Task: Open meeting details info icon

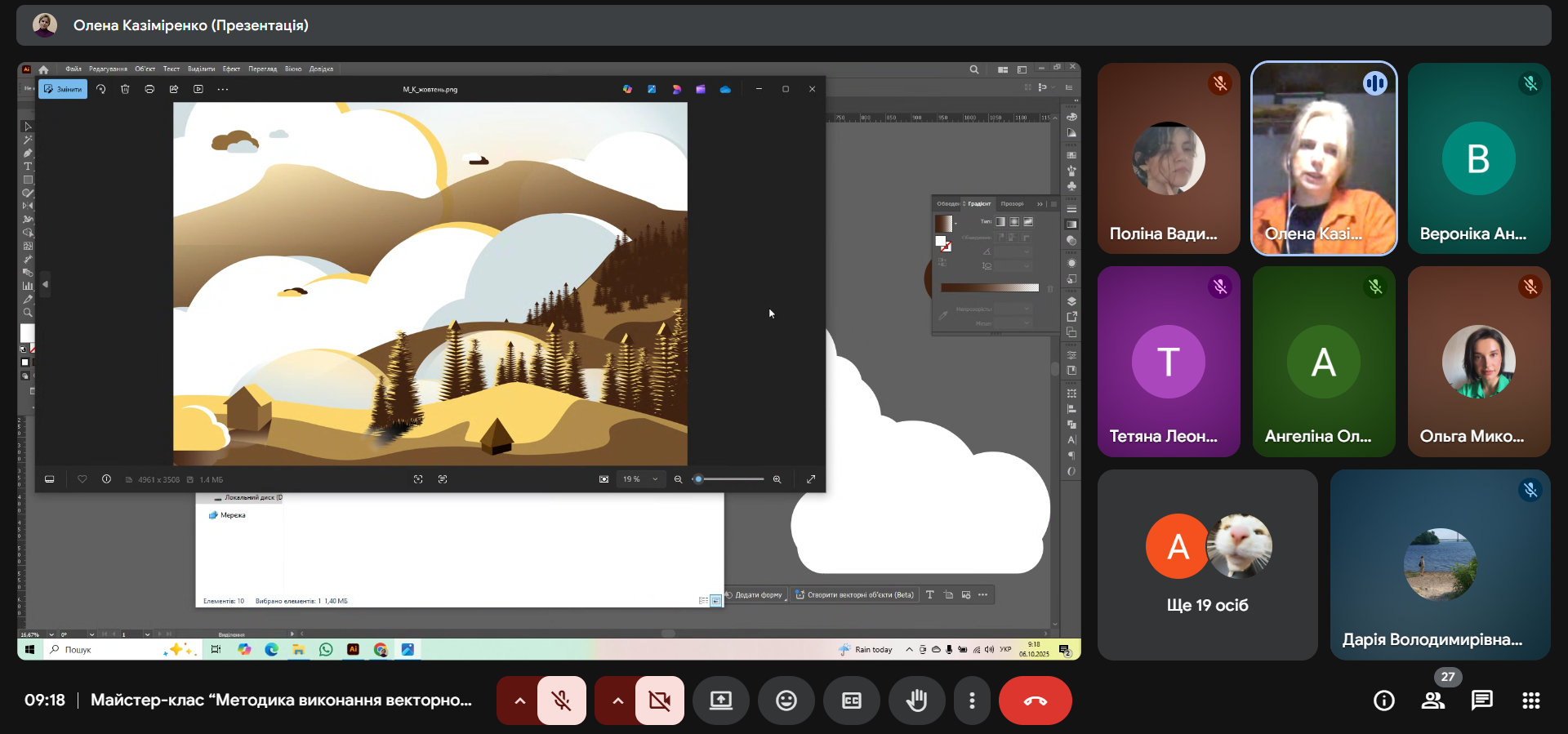Action: 1383,701
